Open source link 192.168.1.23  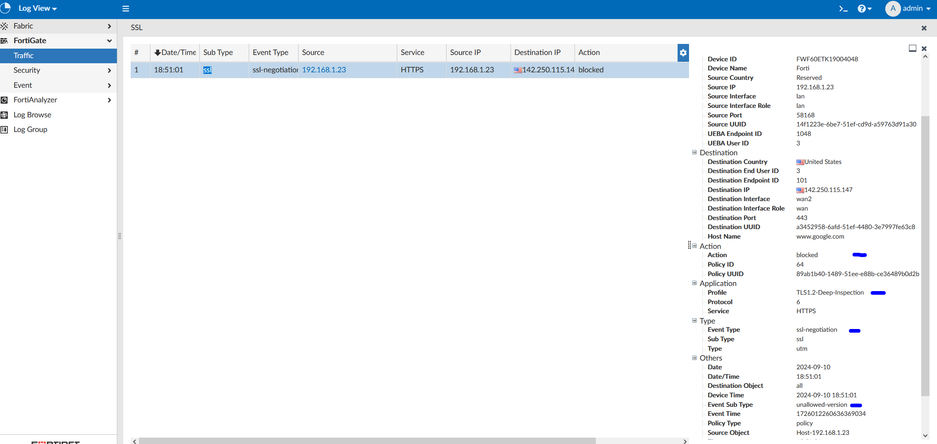(x=324, y=70)
